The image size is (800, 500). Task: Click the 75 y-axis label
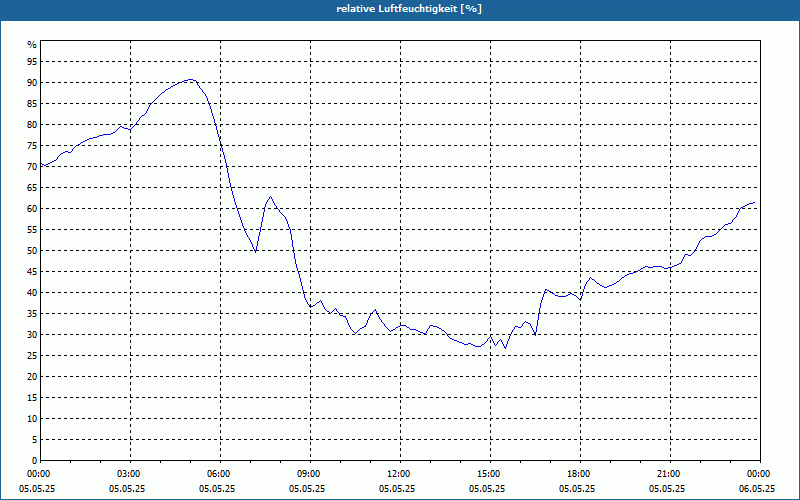pos(32,146)
